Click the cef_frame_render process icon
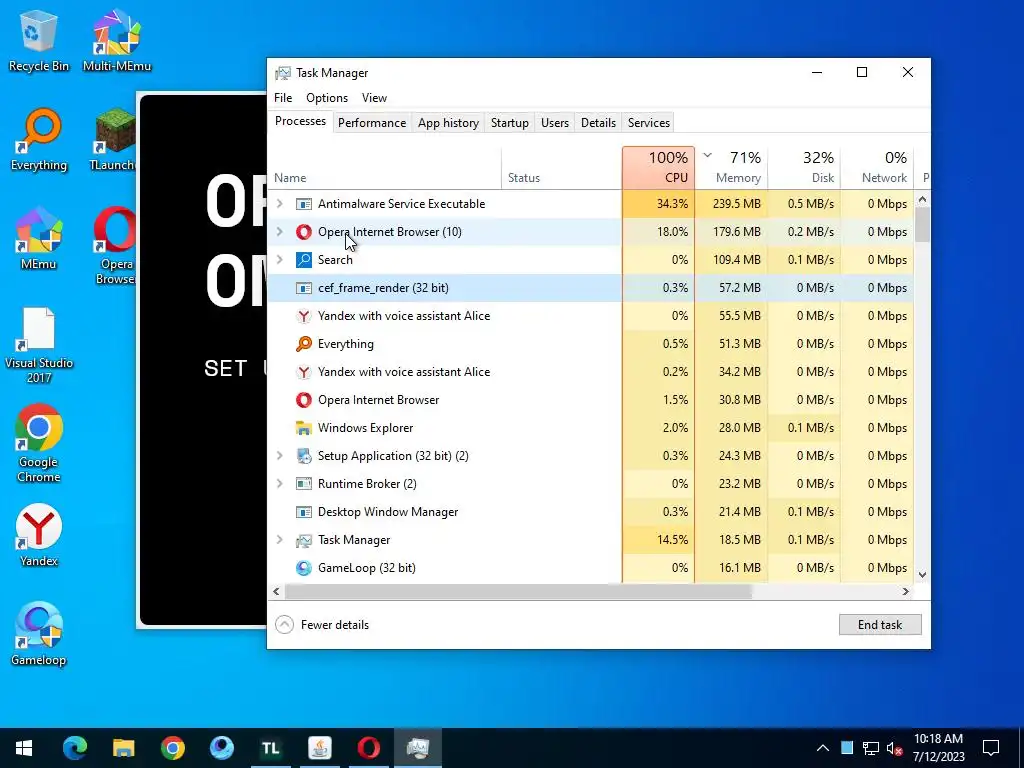 click(304, 288)
